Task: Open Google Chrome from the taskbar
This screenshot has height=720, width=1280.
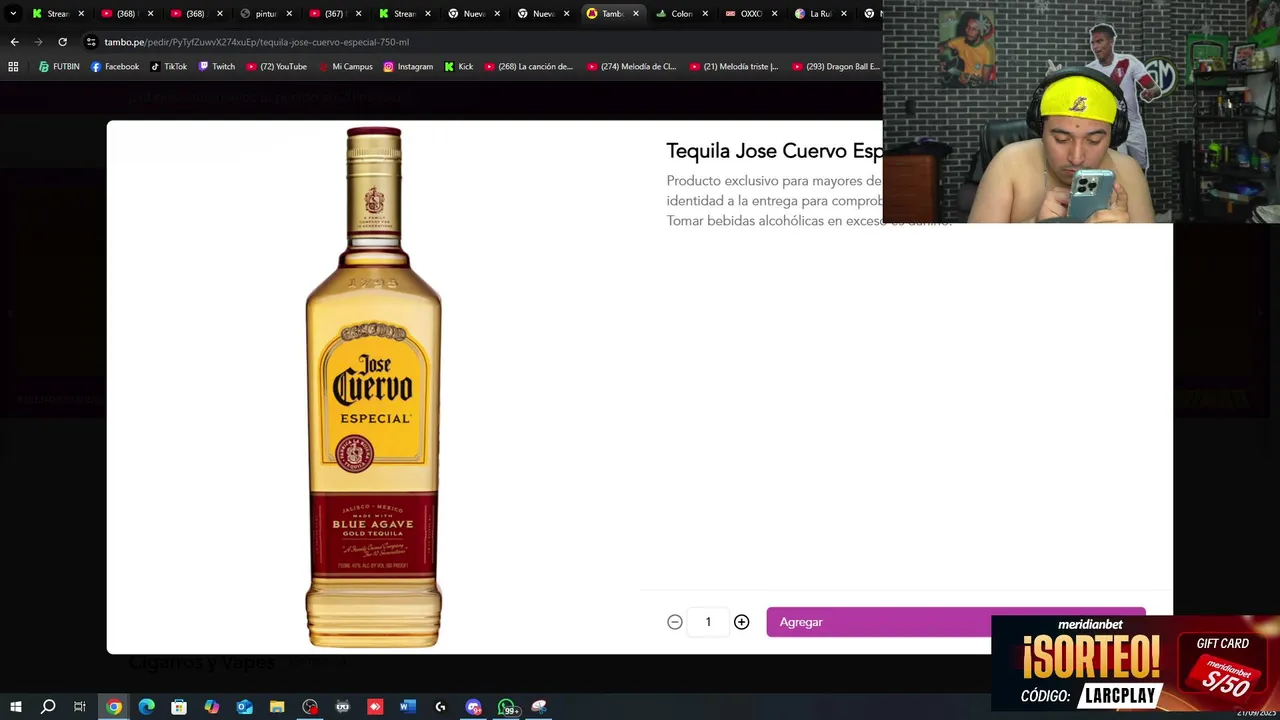Action: 114,707
